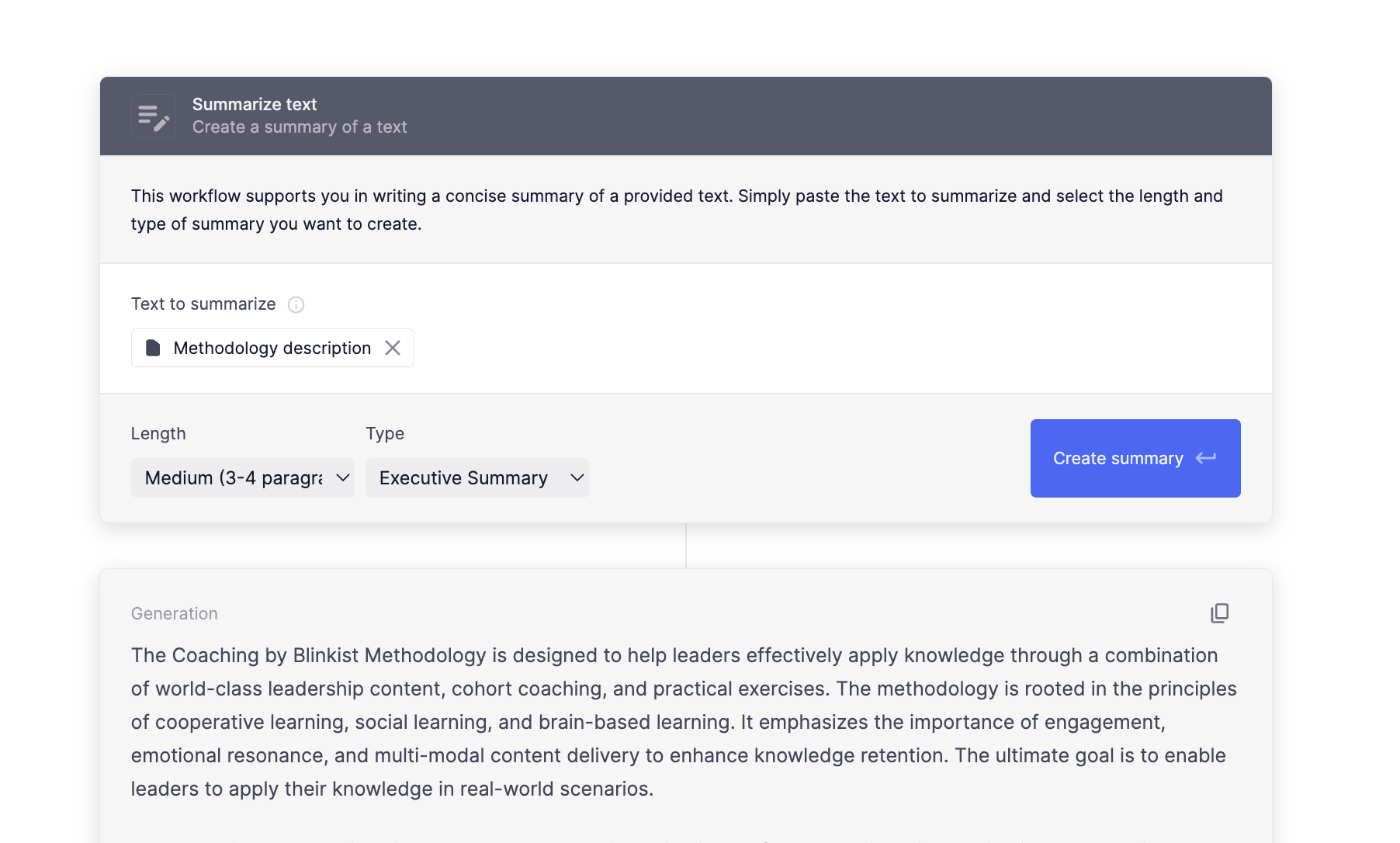Click the Summarize text workflow icon
Image resolution: width=1400 pixels, height=843 pixels.
pos(153,116)
